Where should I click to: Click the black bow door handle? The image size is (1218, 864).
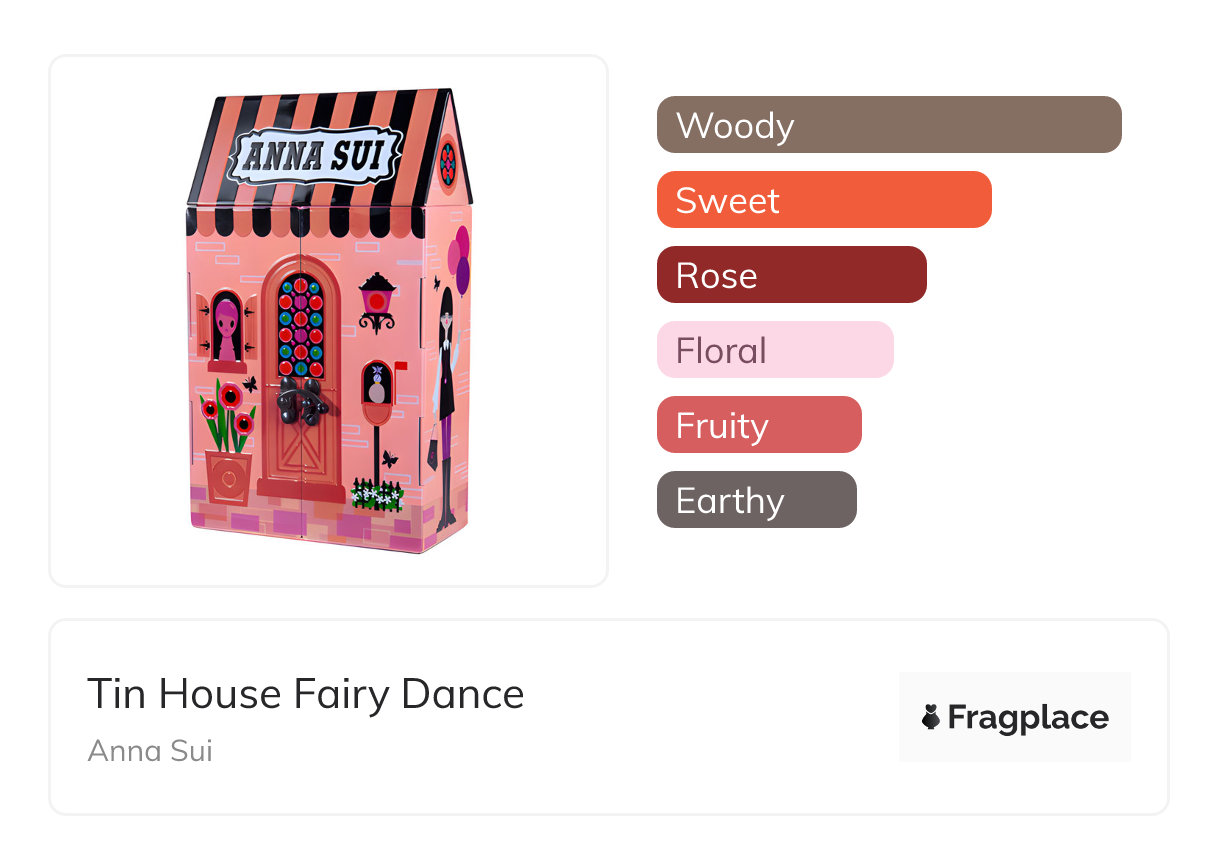click(299, 400)
